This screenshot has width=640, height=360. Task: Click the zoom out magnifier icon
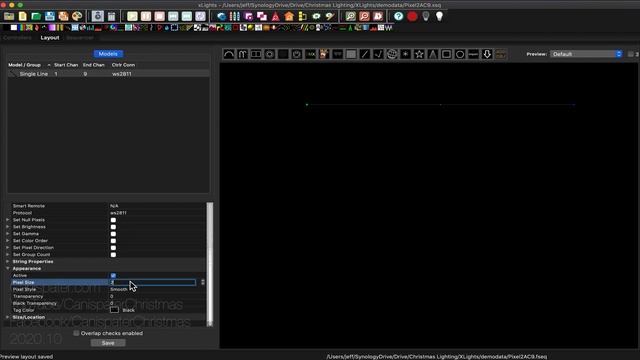click(x=364, y=16)
